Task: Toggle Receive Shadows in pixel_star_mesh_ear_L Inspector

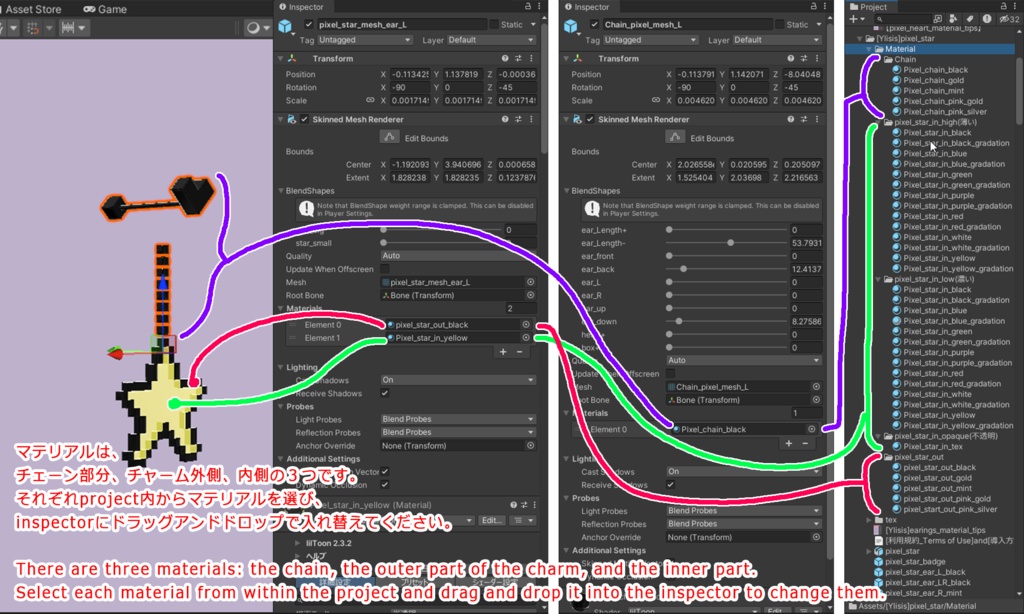Action: (x=385, y=393)
